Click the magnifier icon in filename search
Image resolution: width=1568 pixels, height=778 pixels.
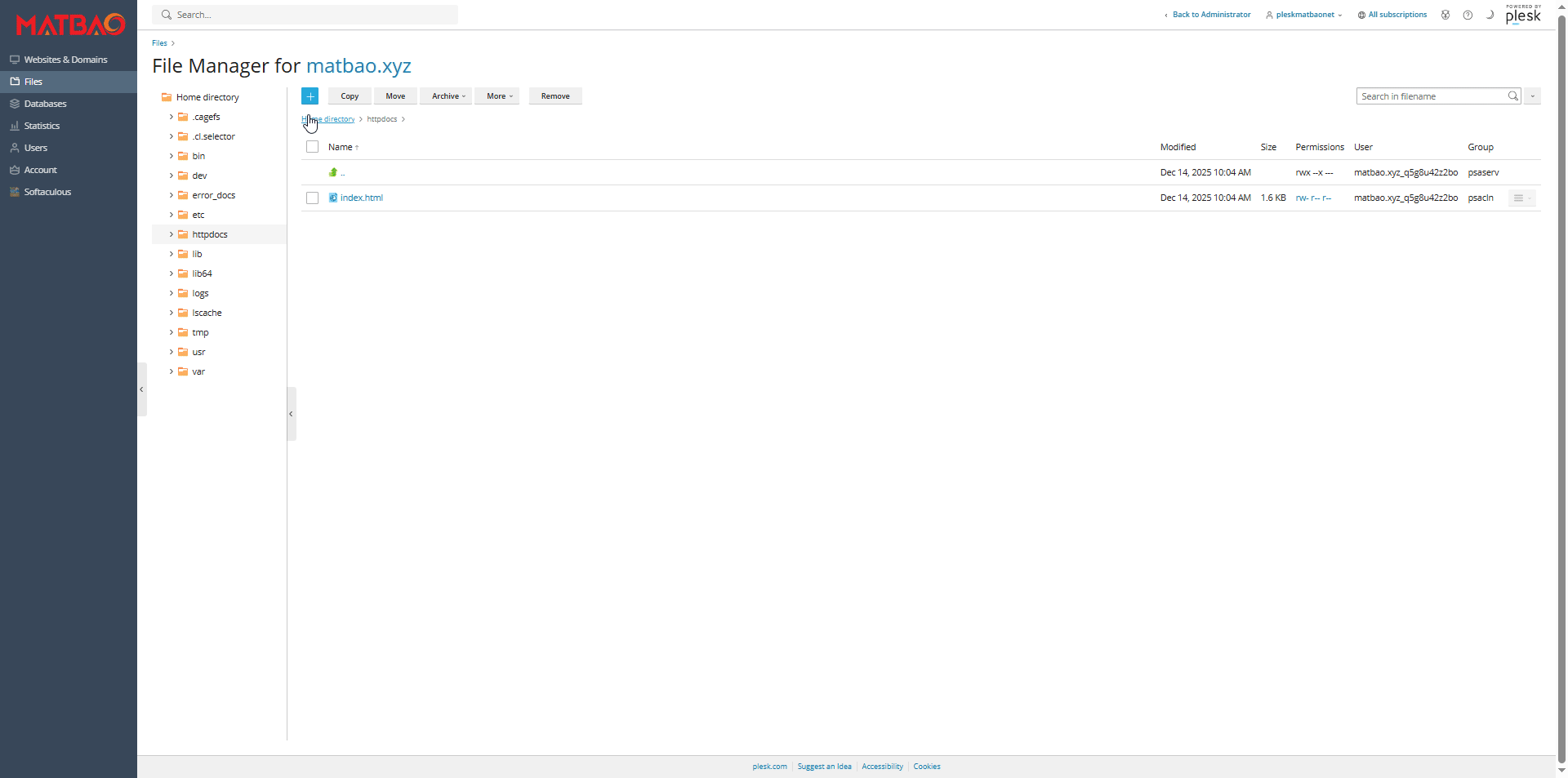click(x=1512, y=96)
